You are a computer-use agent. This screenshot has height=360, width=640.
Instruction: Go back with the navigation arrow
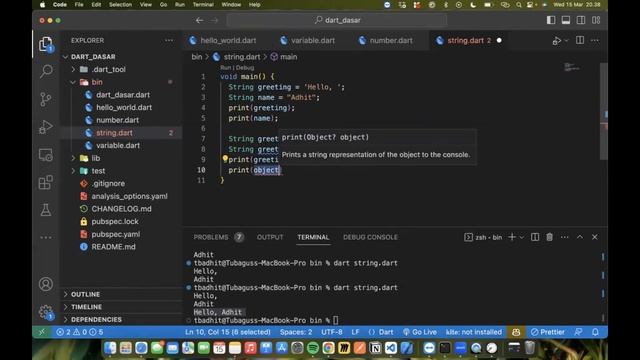coord(199,20)
